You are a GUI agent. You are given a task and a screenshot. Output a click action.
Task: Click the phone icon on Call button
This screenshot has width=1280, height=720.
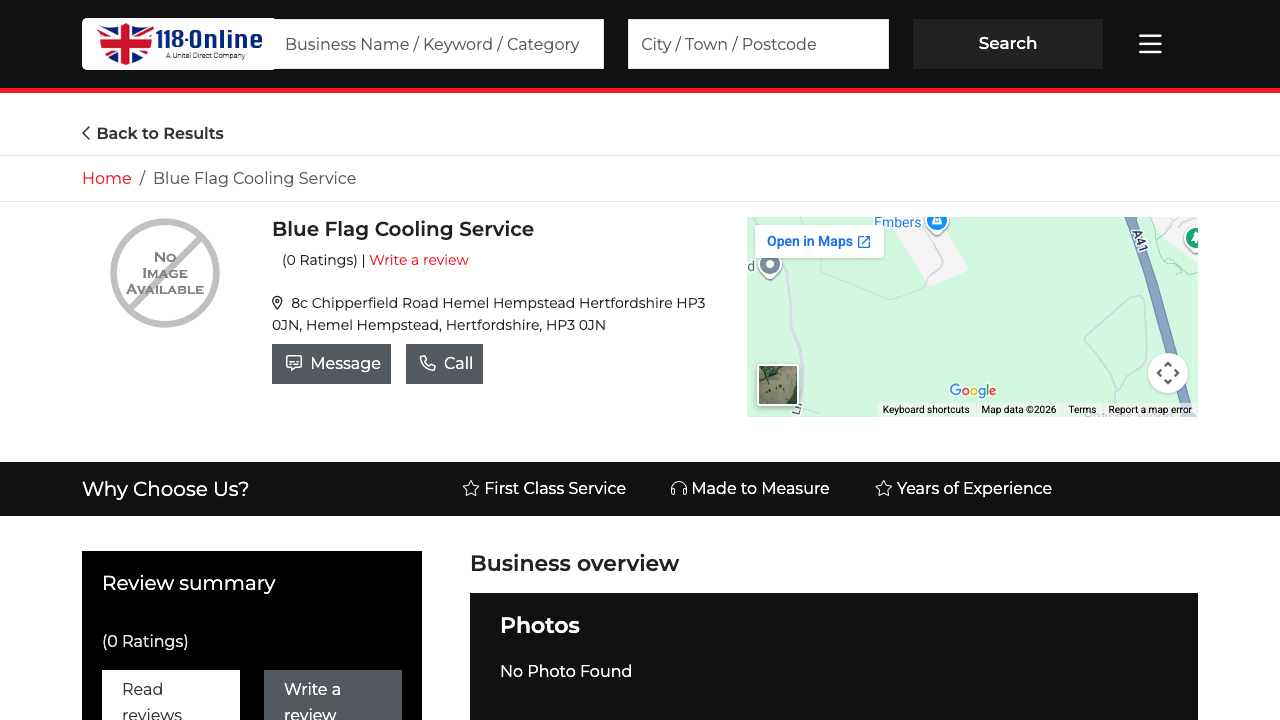click(x=427, y=363)
